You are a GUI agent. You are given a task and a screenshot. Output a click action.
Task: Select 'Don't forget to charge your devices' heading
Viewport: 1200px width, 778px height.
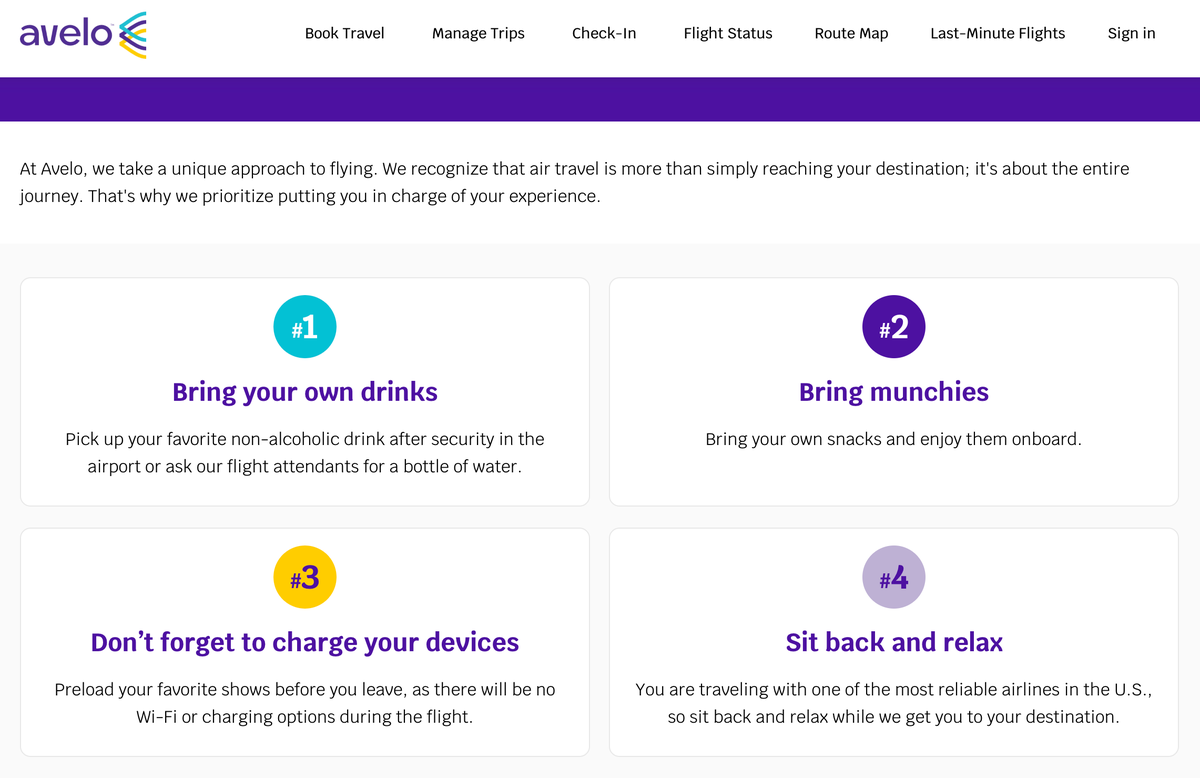point(305,641)
